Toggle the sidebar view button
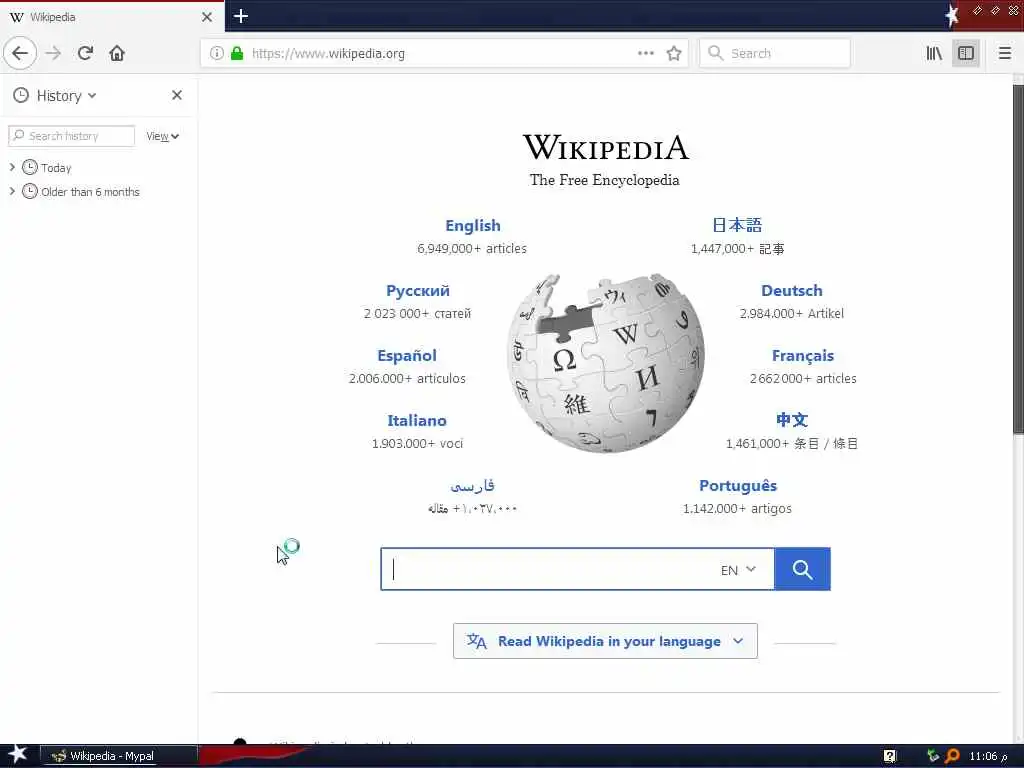This screenshot has height=768, width=1024. [x=966, y=53]
